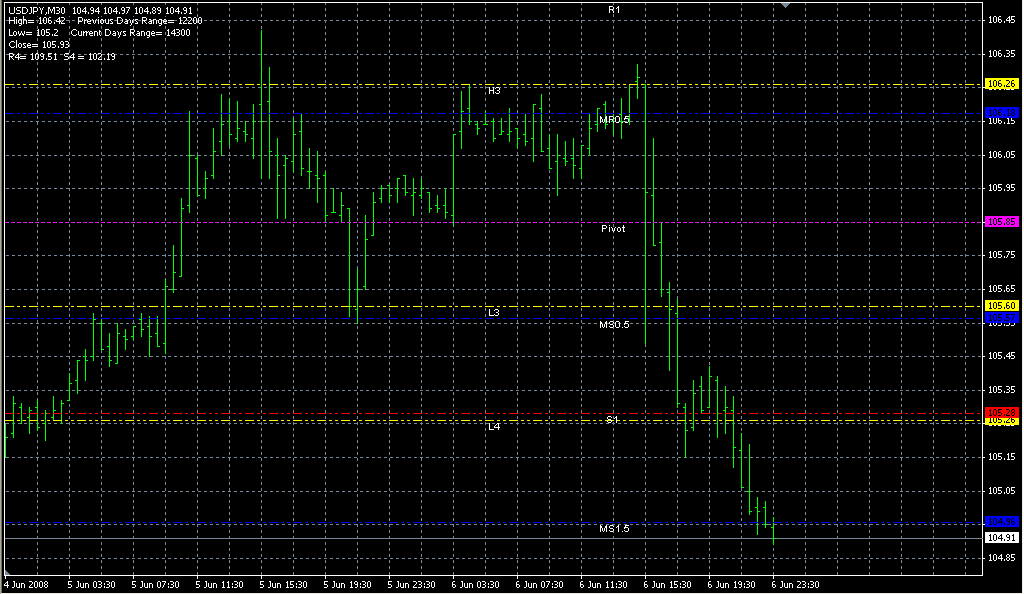
Task: Select the MS1.5 level label
Action: (614, 528)
